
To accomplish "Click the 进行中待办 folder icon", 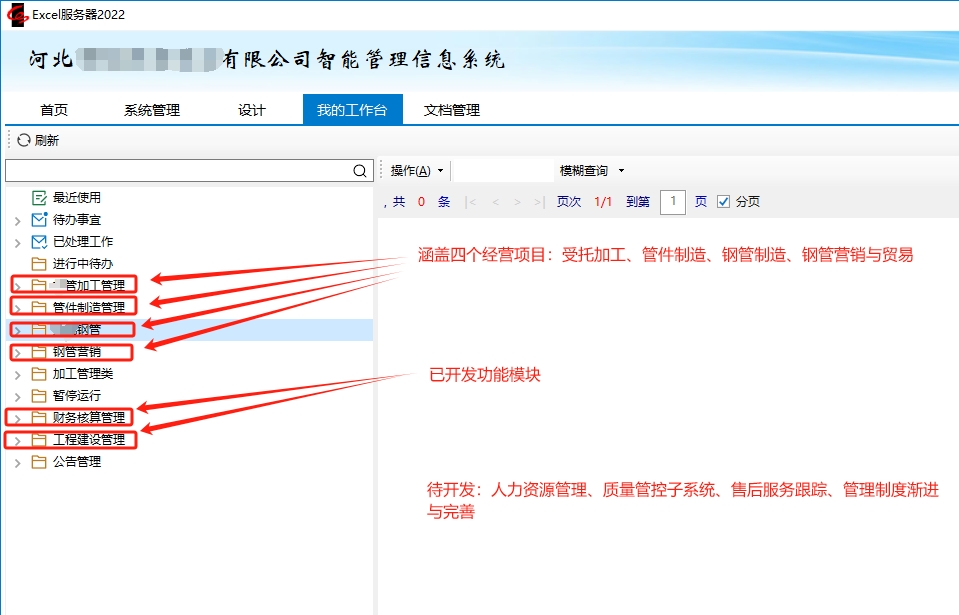I will click(39, 264).
